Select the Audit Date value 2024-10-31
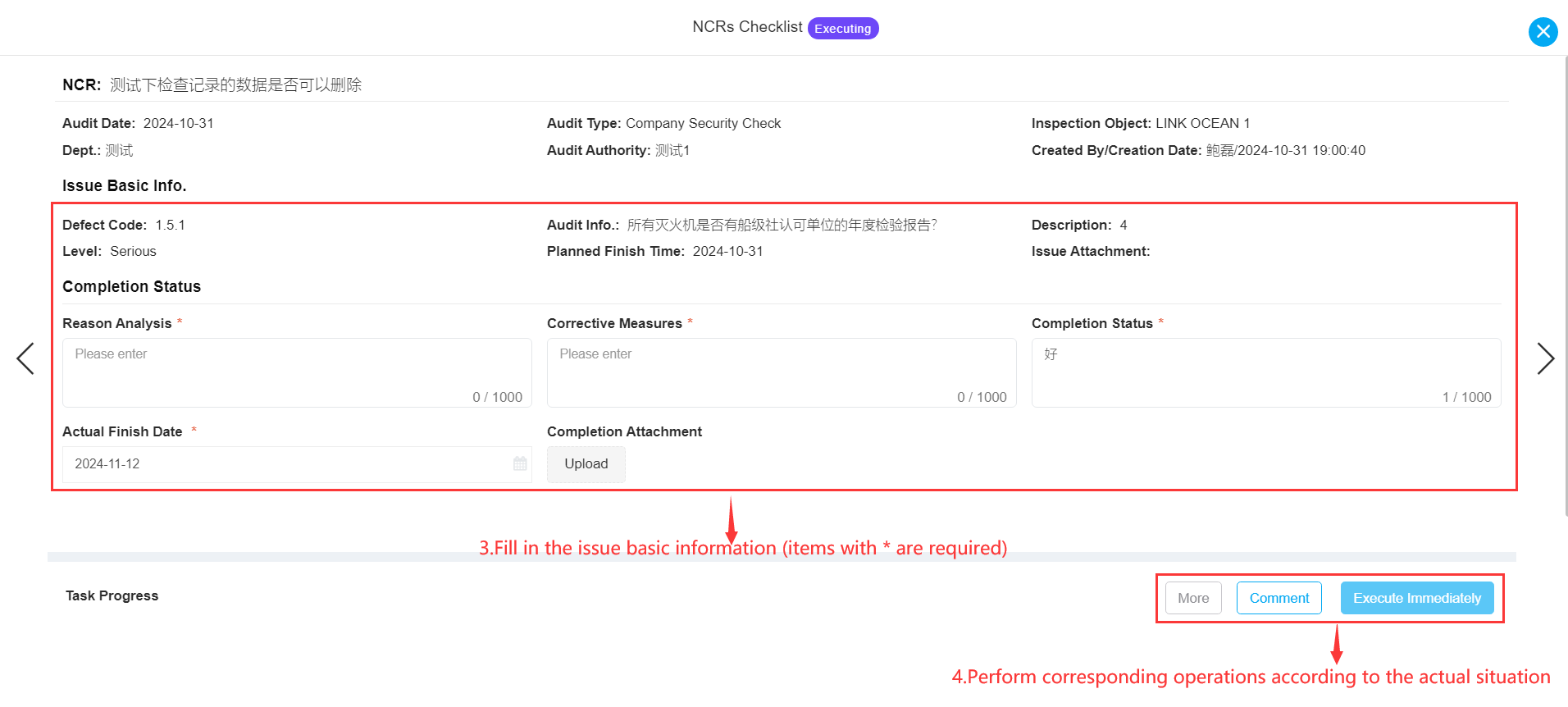Screen dimensions: 1568x707 179,123
